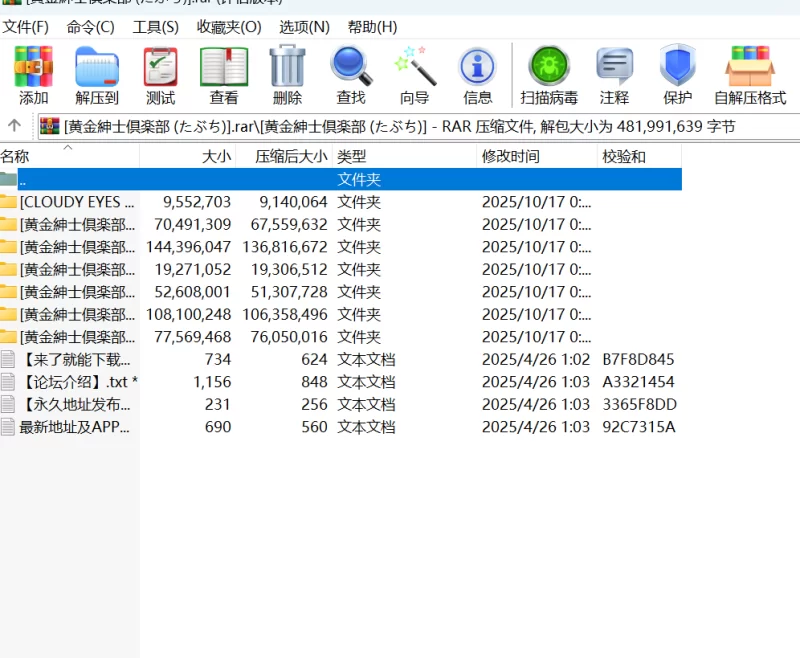
Task: Sort by 大小 column header
Action: point(187,156)
